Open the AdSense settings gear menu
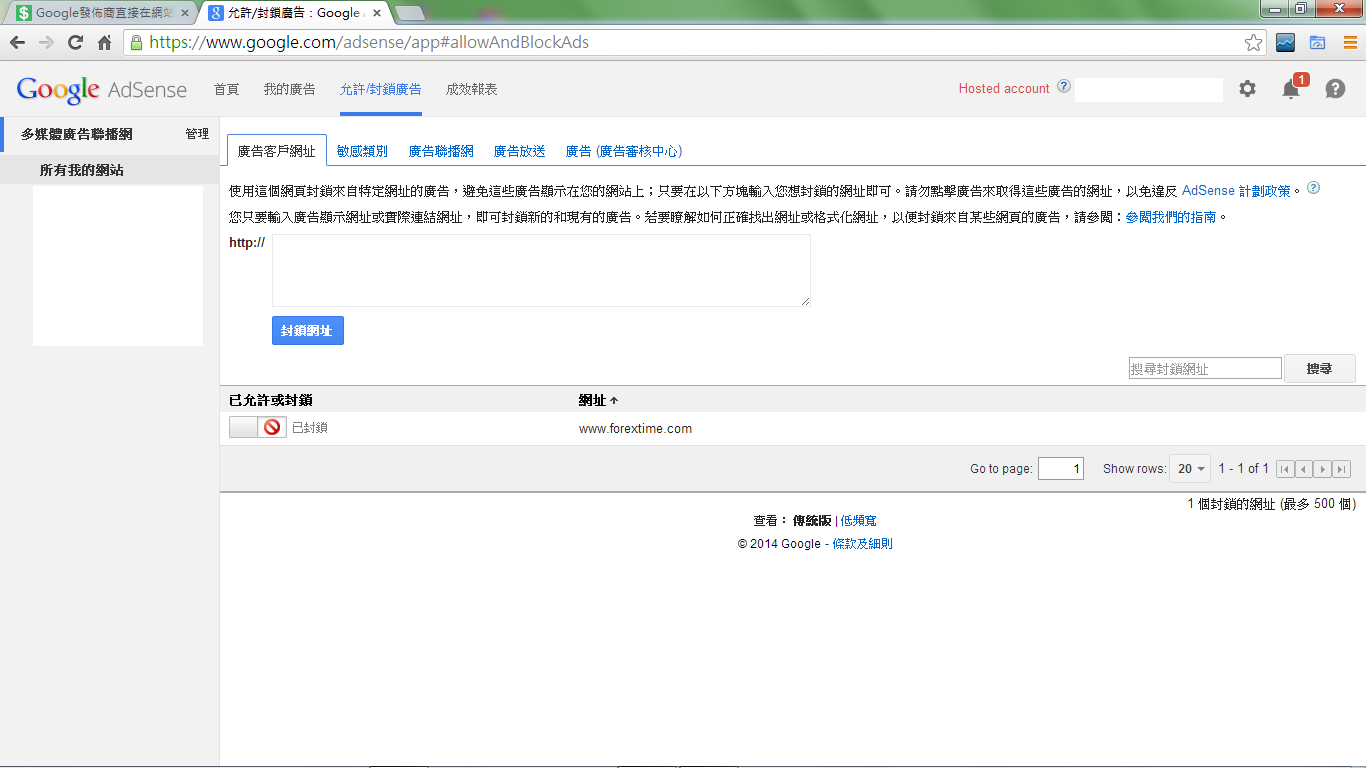The image size is (1366, 768). (1247, 88)
